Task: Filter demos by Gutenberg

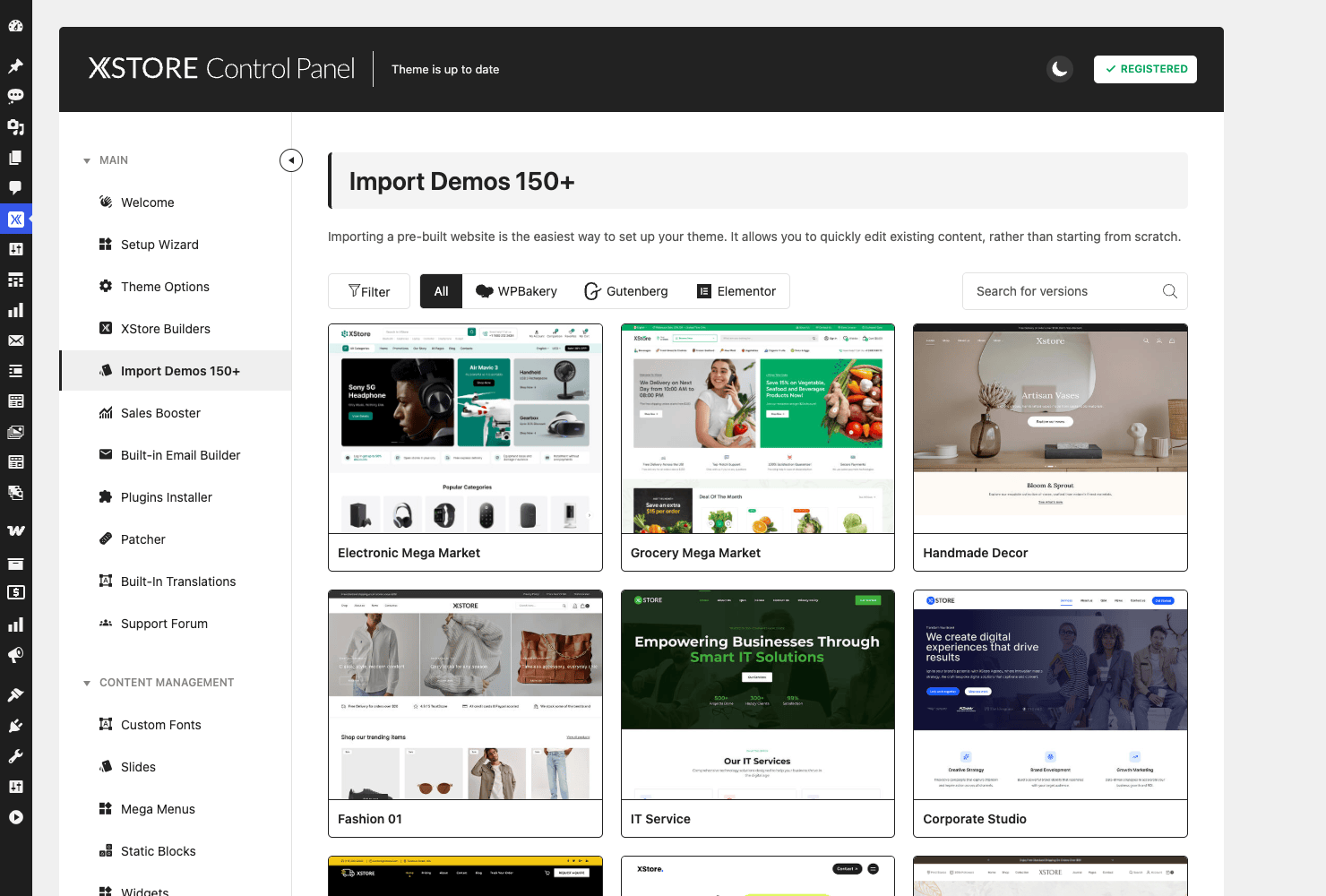Action: [626, 291]
